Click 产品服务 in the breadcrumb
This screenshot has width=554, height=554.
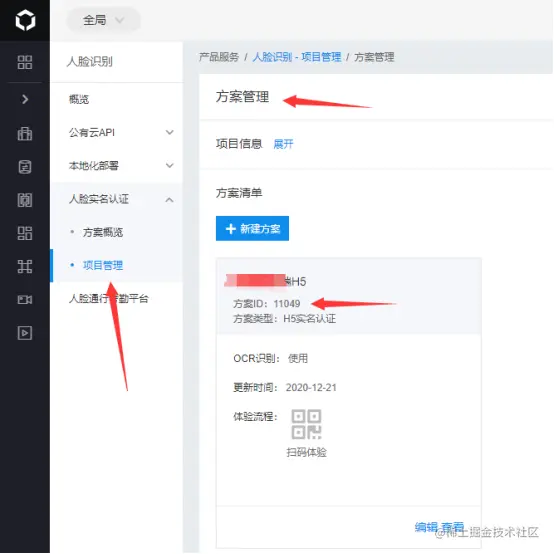point(219,57)
